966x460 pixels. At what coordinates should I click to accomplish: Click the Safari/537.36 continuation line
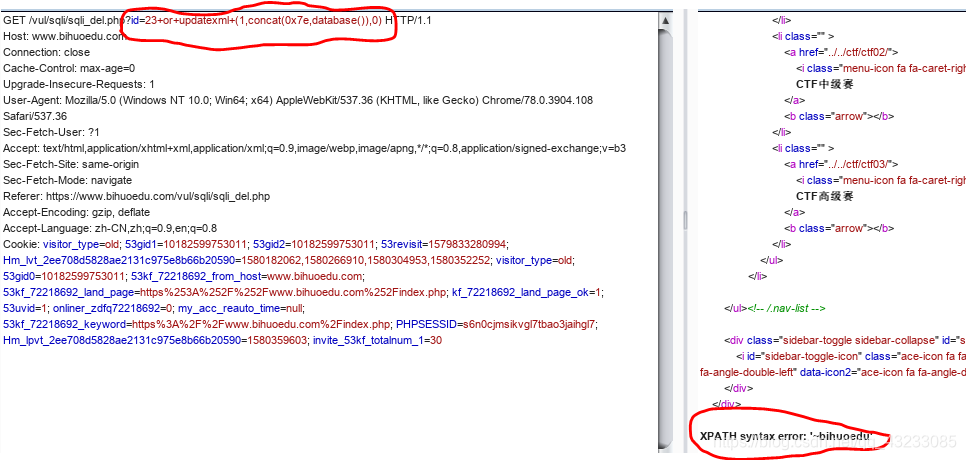point(35,116)
